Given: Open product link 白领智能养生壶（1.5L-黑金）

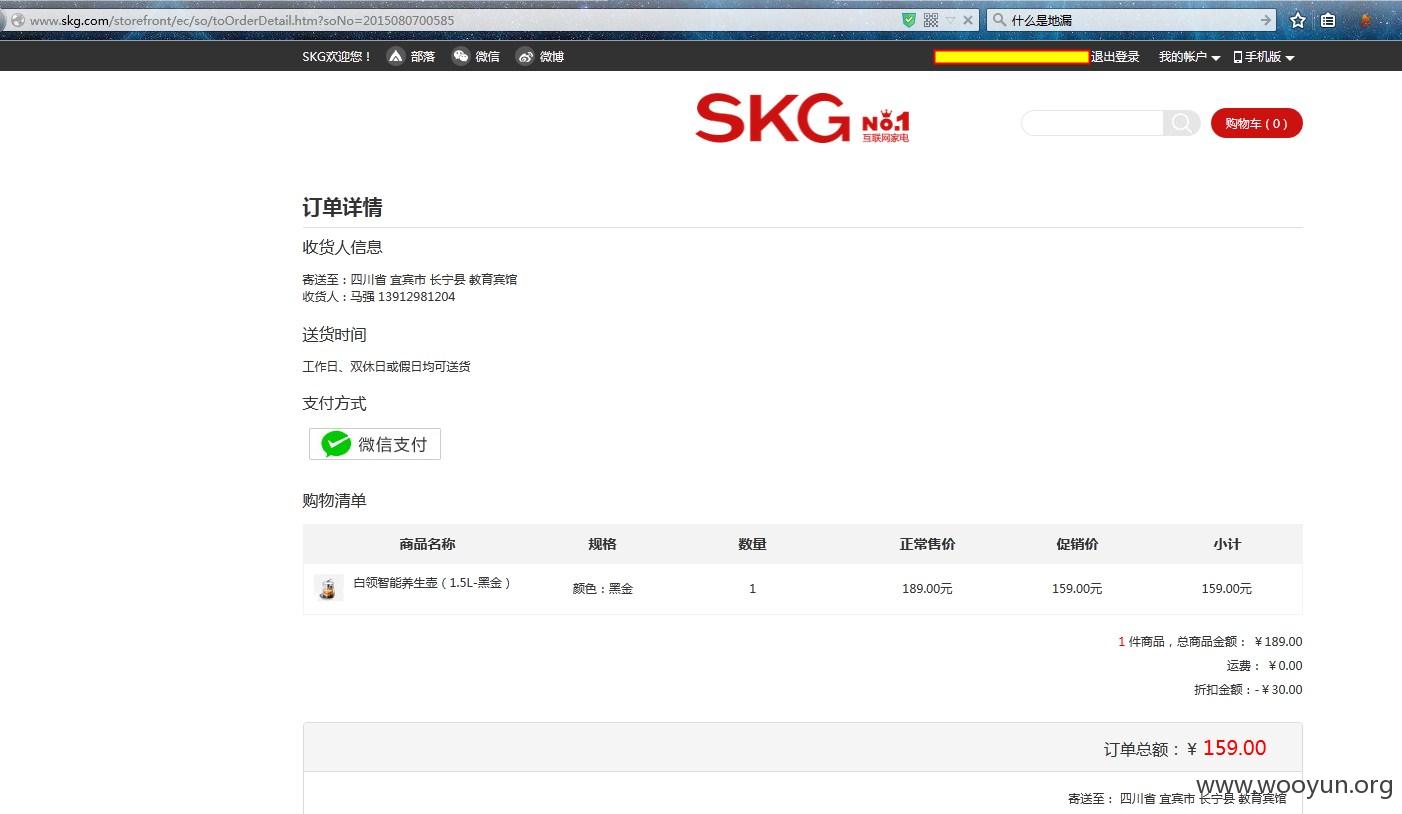Looking at the screenshot, I should click(x=431, y=582).
